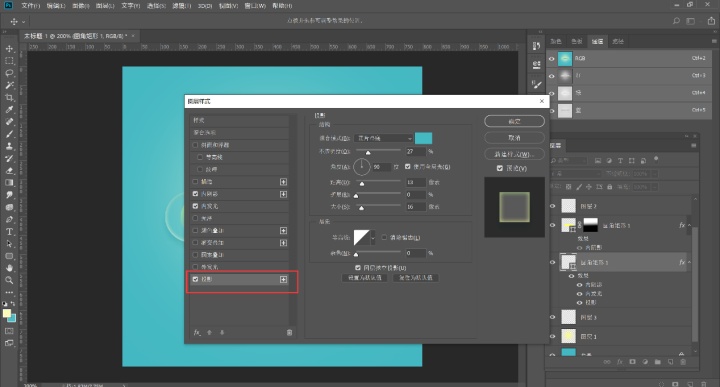Click the share icon at top right
This screenshot has height=387, width=720.
click(x=711, y=21)
